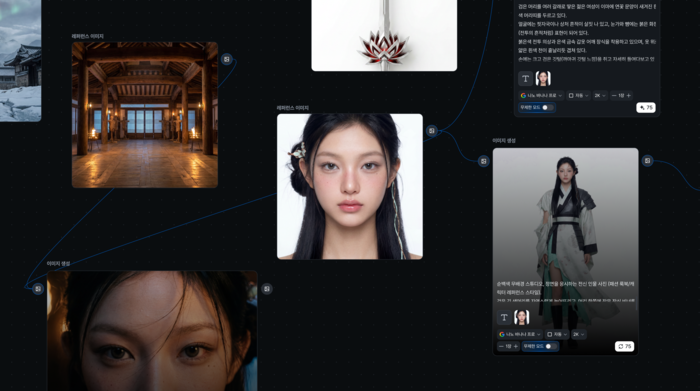Screen dimensions: 700x391
Task: Select the generated eye close-up image
Action: click(x=152, y=331)
